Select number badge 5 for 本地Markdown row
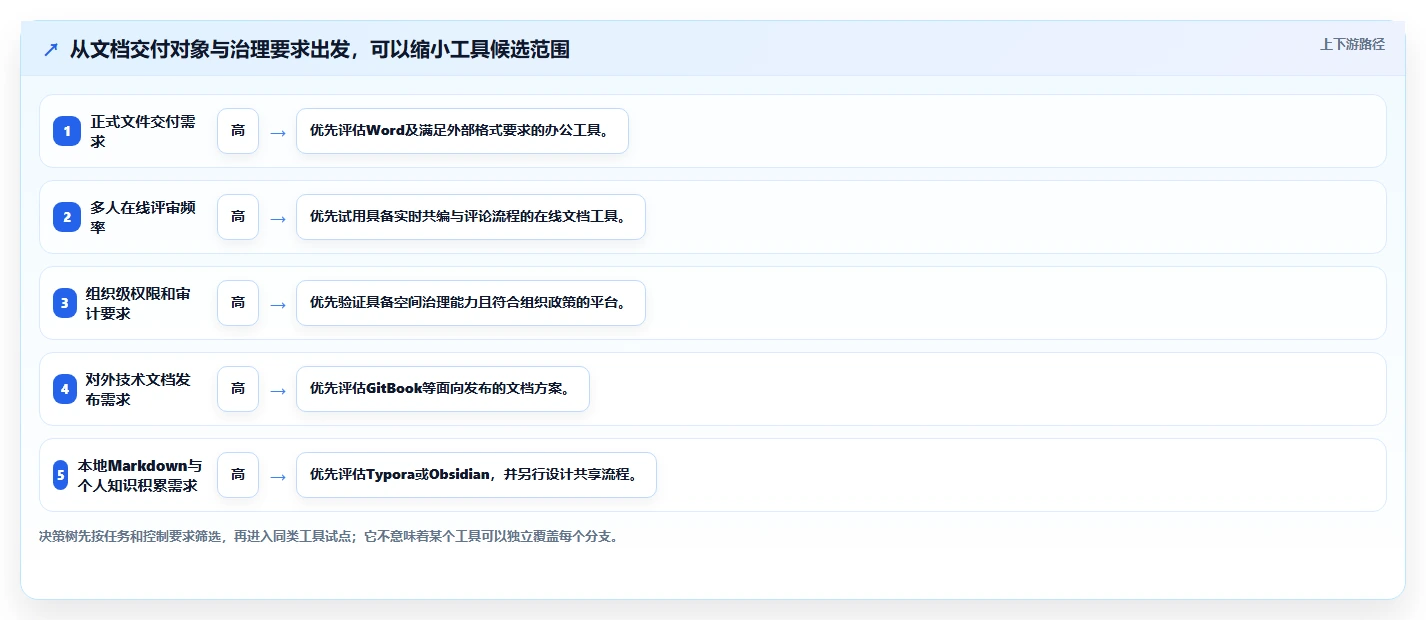This screenshot has height=620, width=1426. [x=61, y=475]
